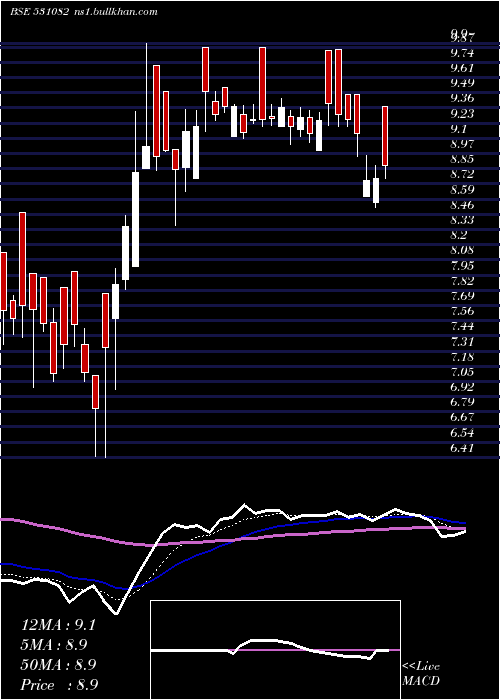Click the 7.05 price axis label
This screenshot has height=700, width=500.
(x=462, y=372)
